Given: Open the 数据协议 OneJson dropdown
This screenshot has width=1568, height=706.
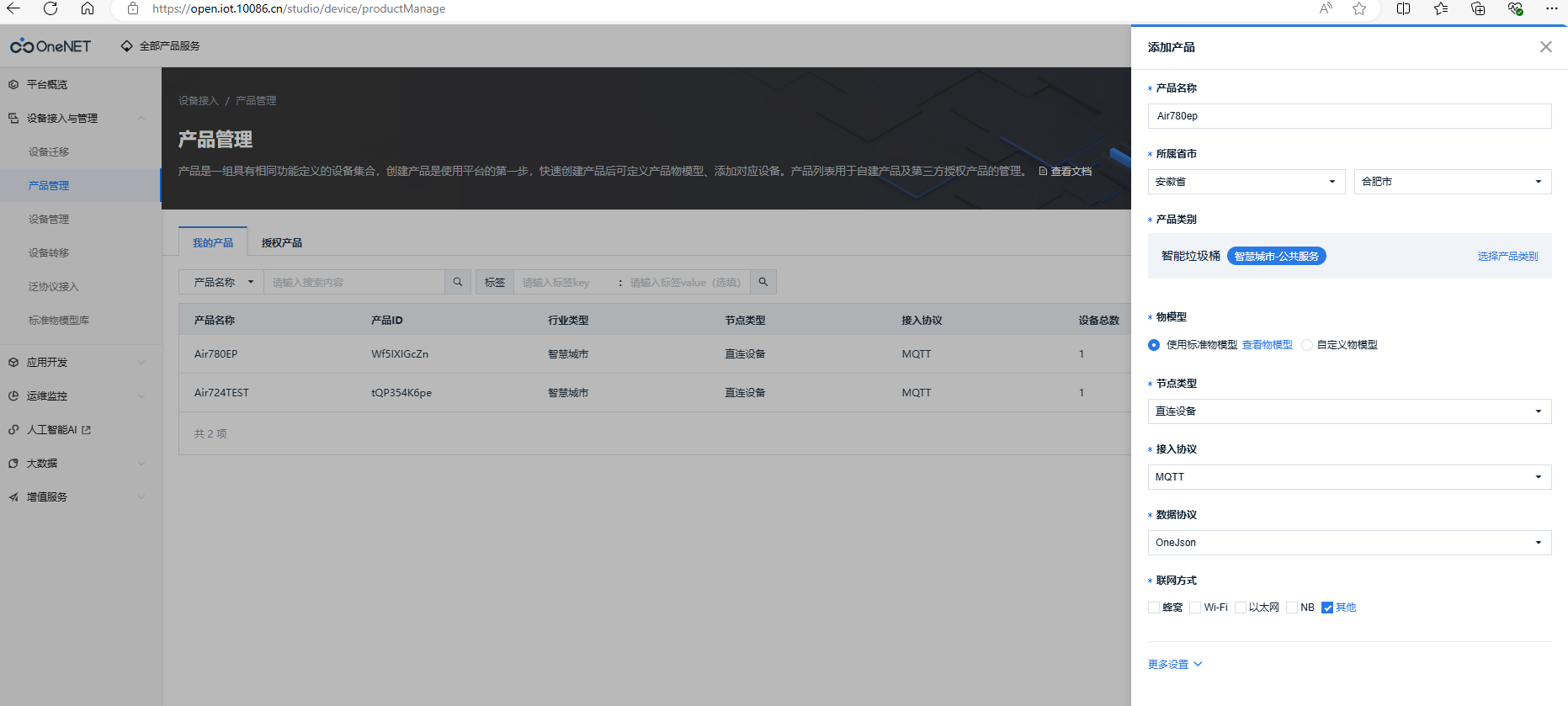Looking at the screenshot, I should (x=1350, y=543).
